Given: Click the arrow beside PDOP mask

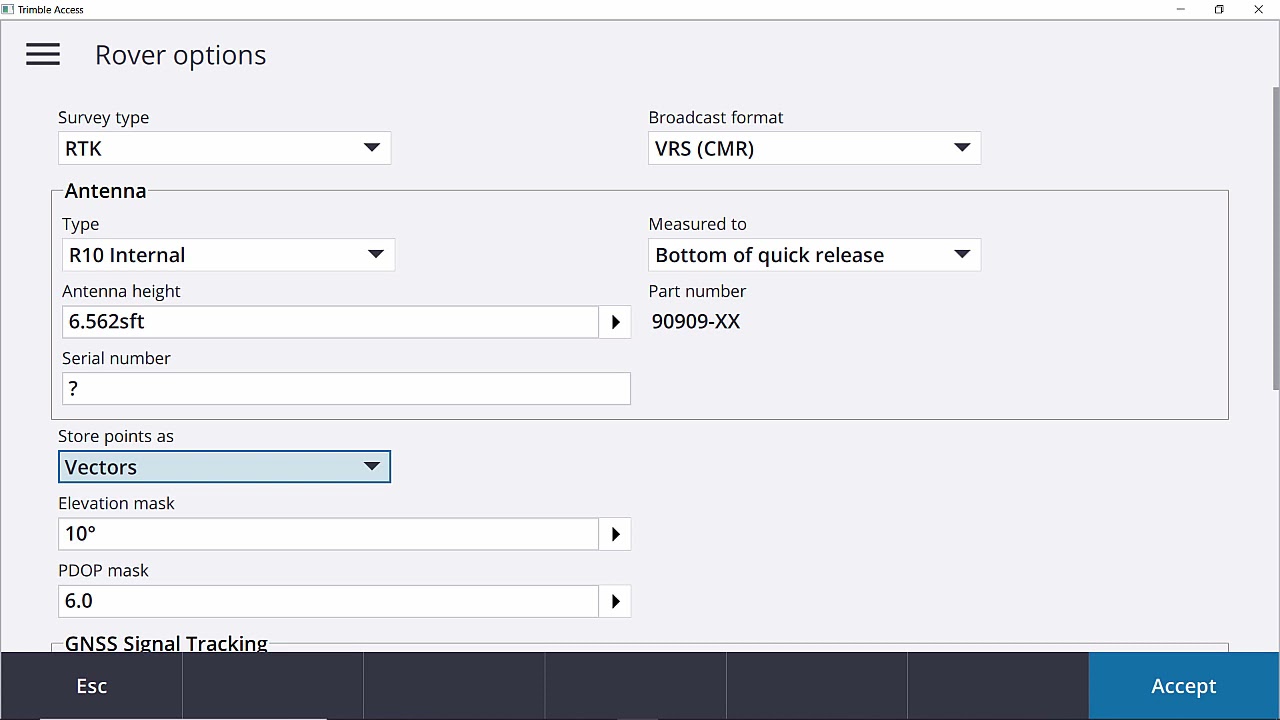Looking at the screenshot, I should [615, 601].
